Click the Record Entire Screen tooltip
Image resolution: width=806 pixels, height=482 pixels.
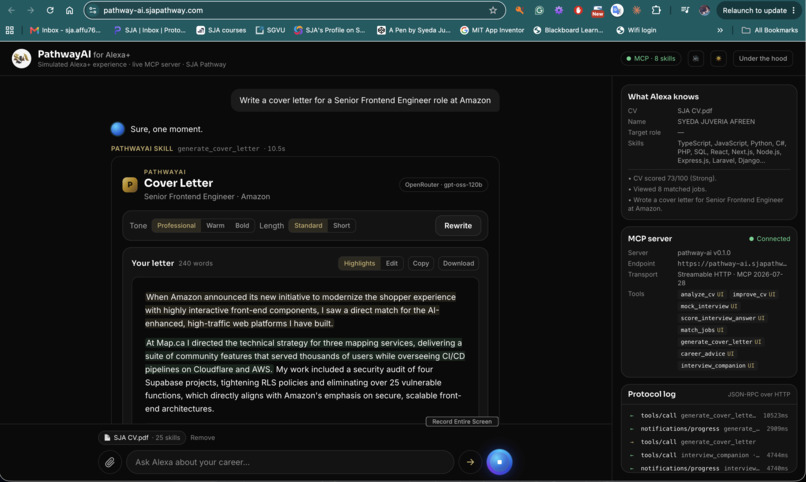[x=462, y=421]
